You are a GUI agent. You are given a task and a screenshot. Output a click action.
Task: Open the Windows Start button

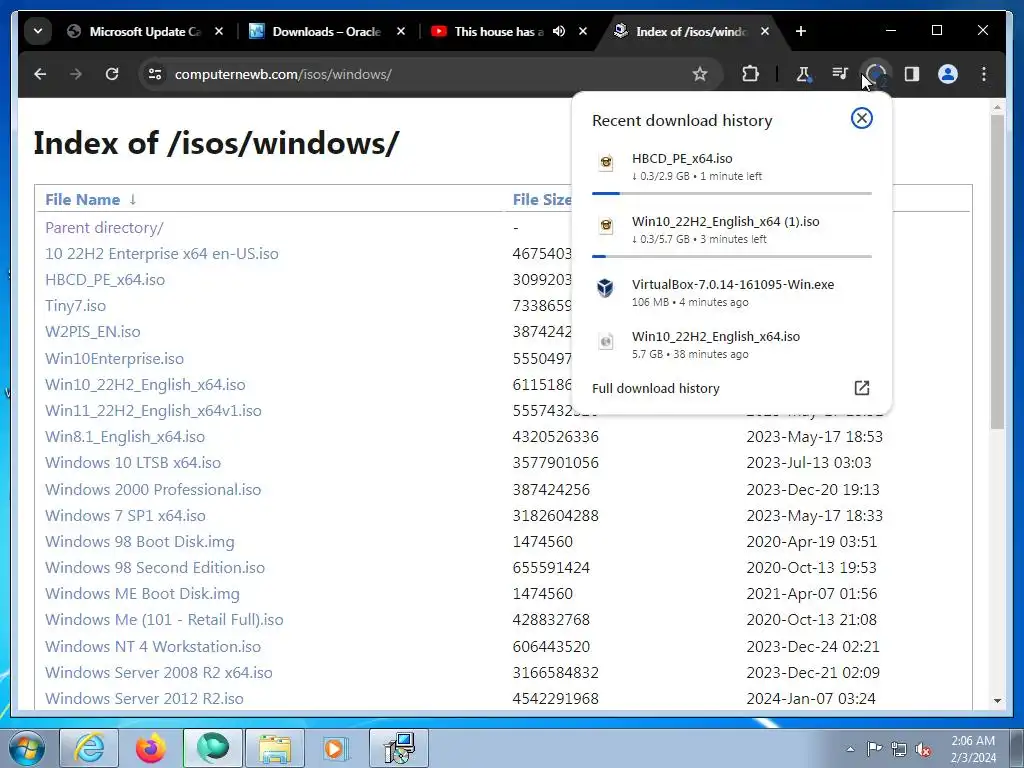pyautogui.click(x=27, y=748)
